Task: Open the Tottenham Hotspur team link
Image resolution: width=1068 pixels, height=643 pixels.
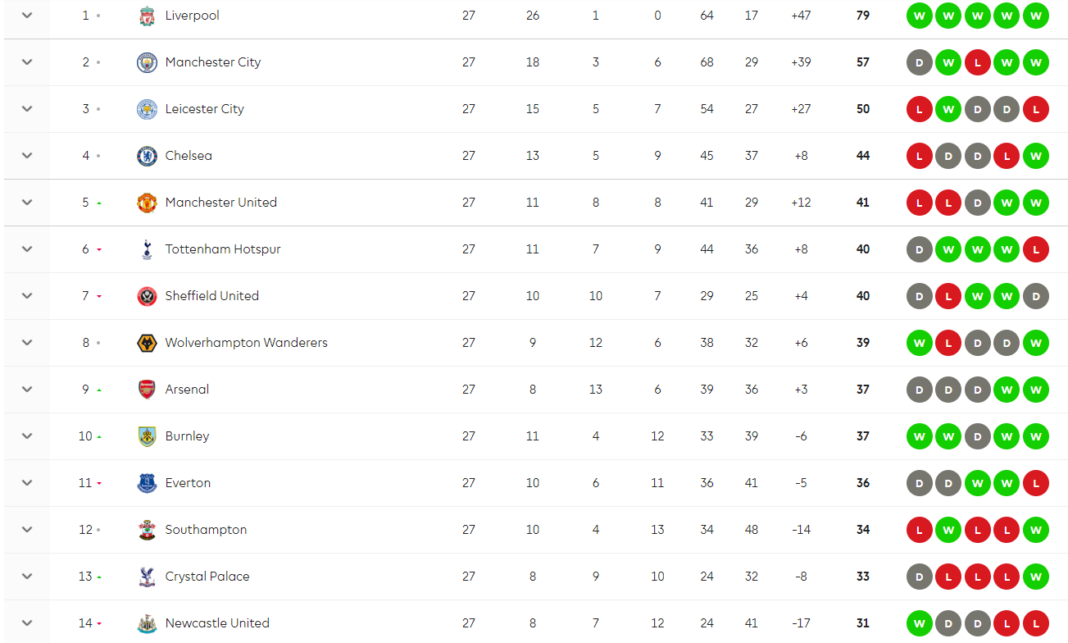Action: tap(222, 249)
